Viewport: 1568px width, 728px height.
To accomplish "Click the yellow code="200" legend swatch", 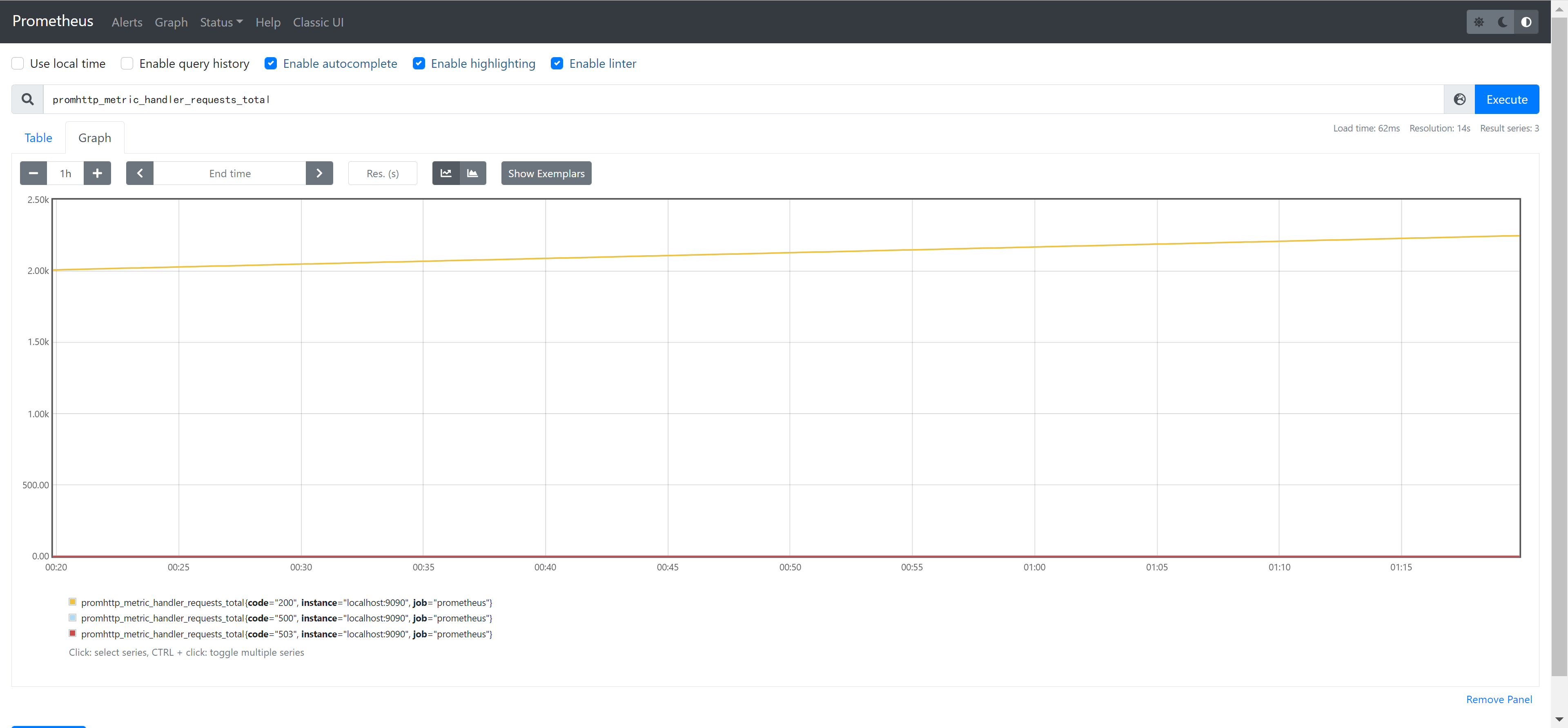I will (72, 602).
